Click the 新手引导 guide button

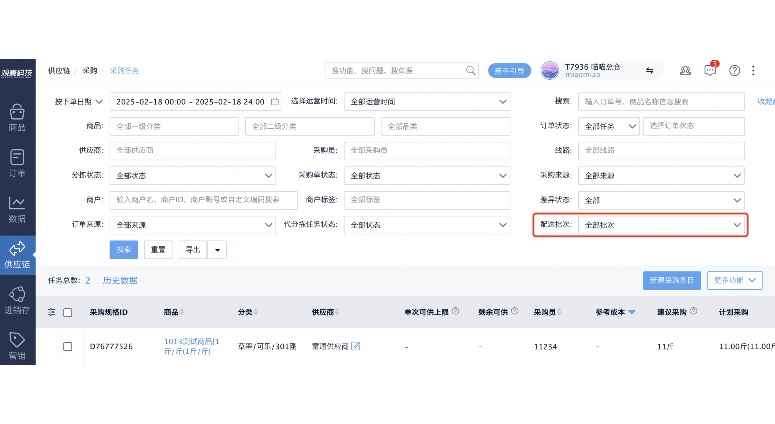coord(509,71)
